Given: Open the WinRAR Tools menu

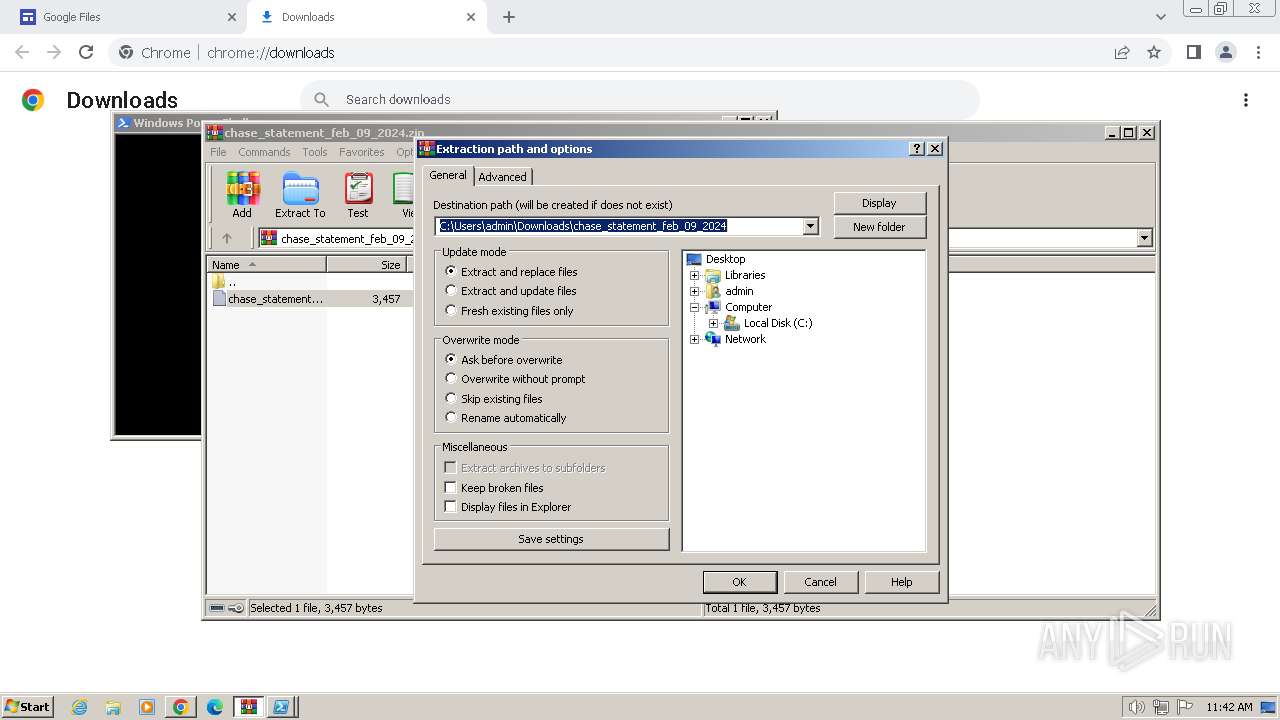Looking at the screenshot, I should [x=315, y=152].
